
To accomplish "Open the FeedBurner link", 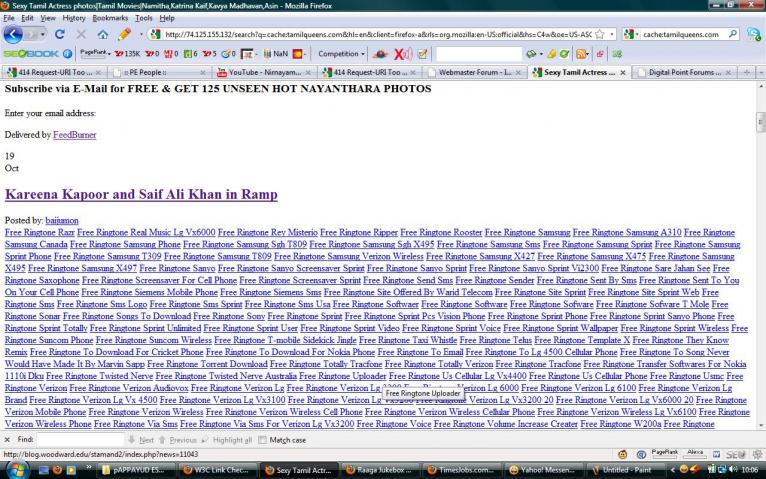I will [74, 135].
